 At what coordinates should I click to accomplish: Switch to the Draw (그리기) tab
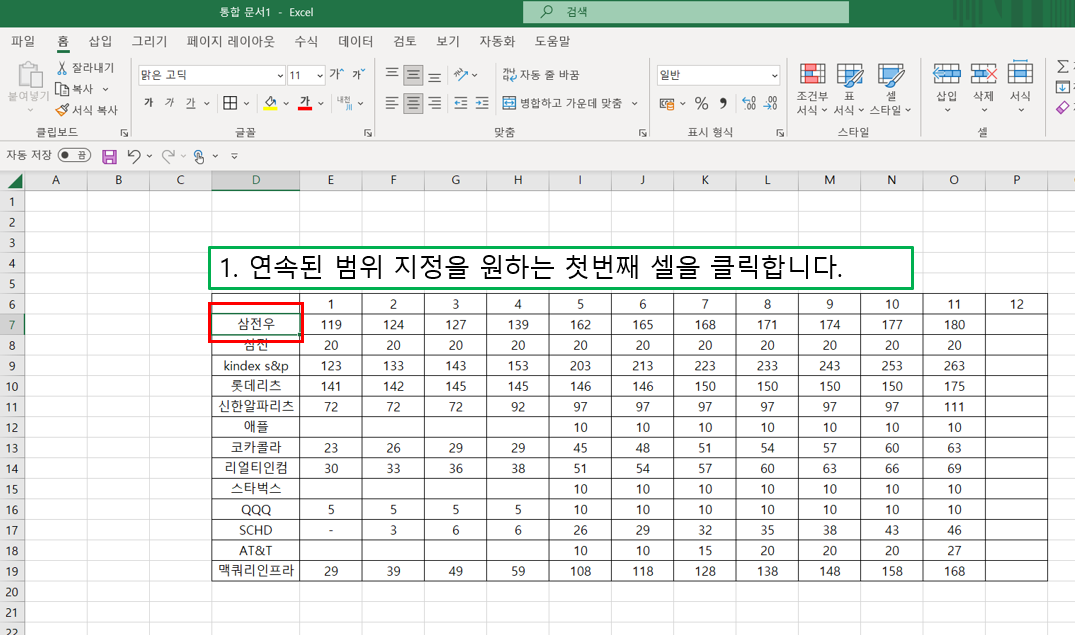point(149,41)
